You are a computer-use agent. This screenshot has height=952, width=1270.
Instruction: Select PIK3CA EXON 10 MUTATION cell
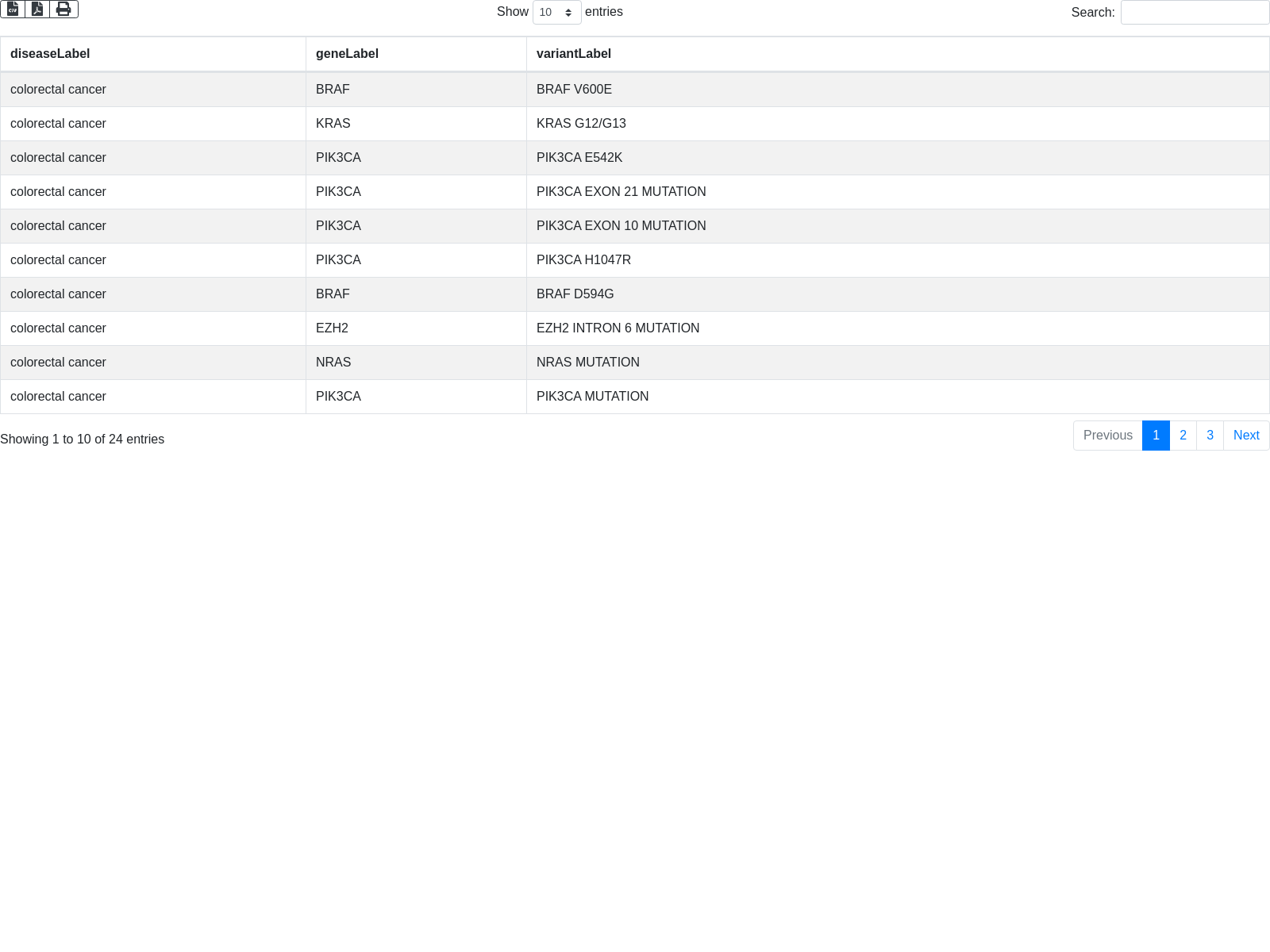pos(898,226)
